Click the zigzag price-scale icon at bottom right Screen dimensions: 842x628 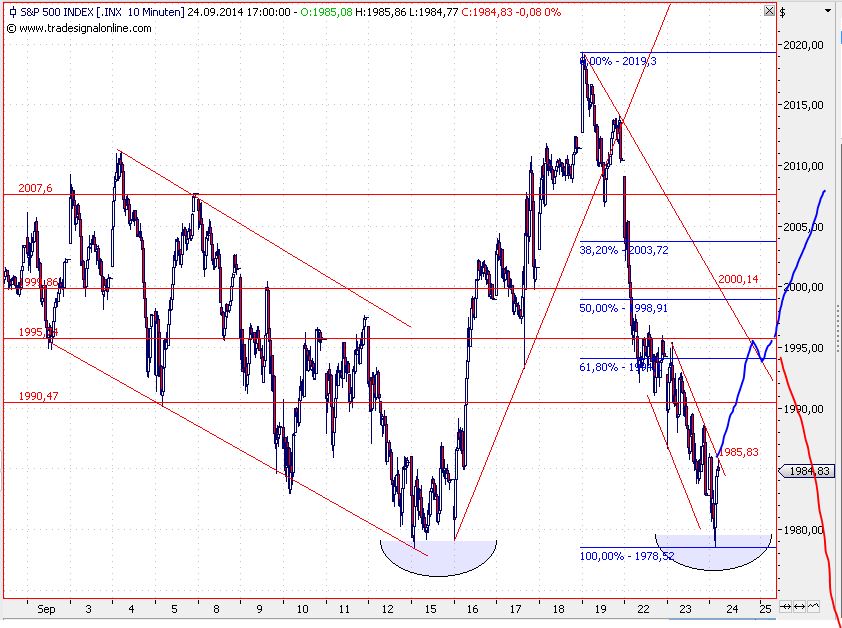[814, 606]
